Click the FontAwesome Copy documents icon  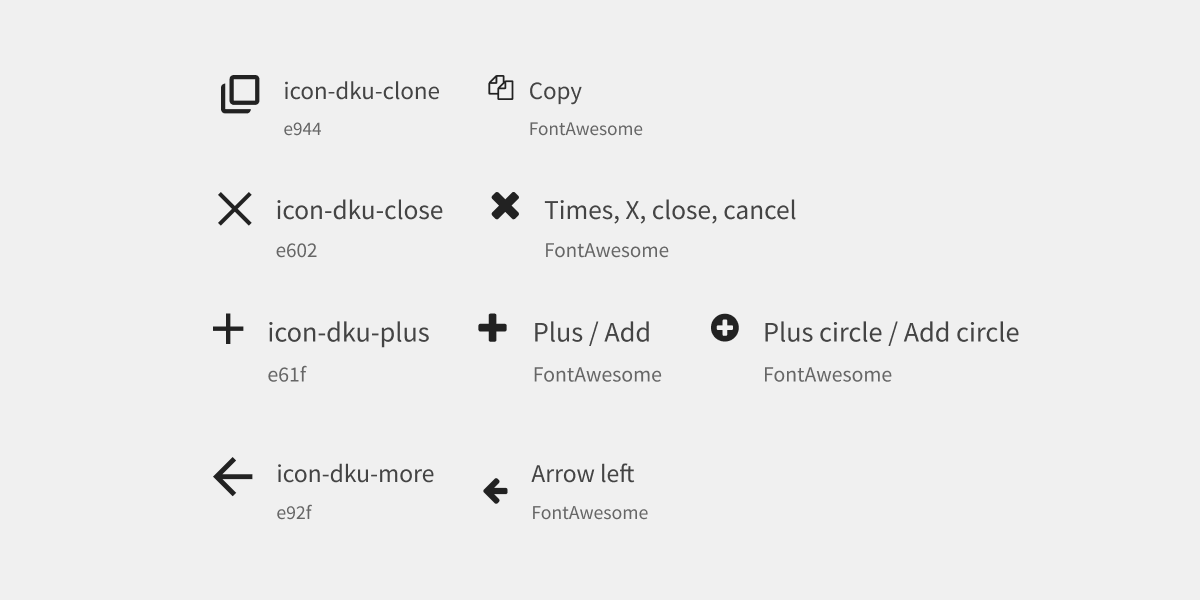click(501, 87)
